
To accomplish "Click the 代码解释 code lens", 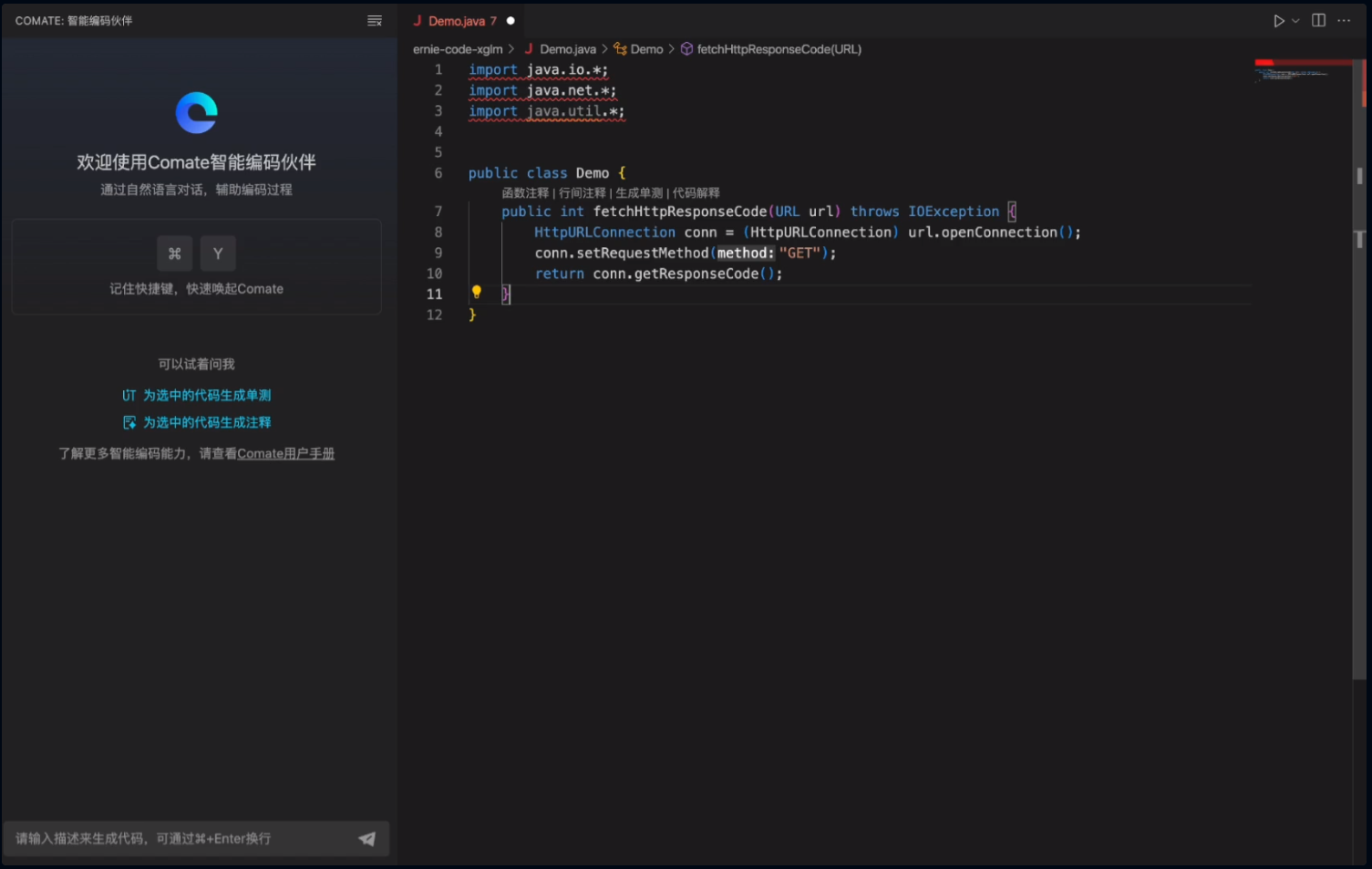I will click(x=696, y=193).
